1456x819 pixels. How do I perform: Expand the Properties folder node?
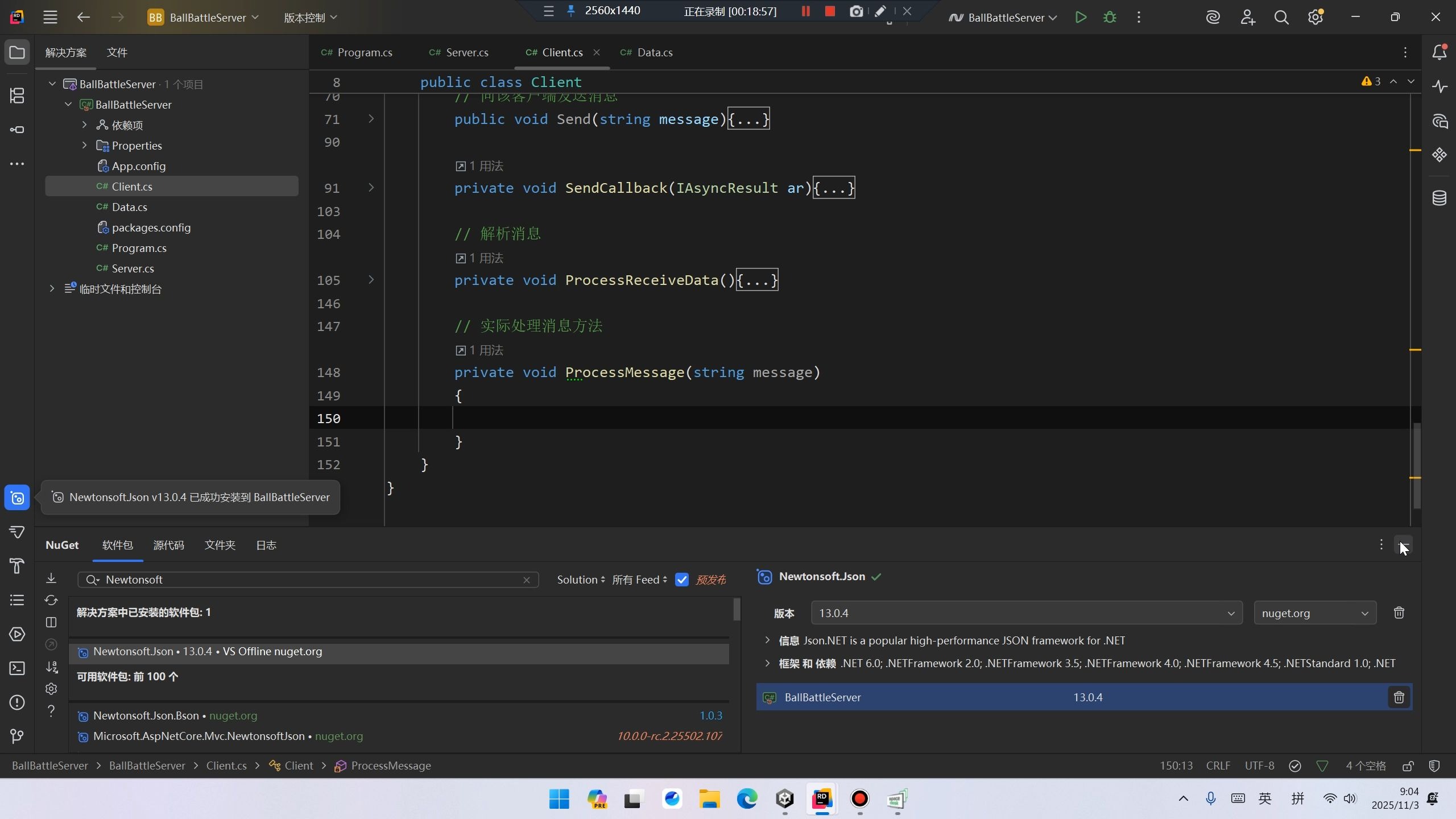pyautogui.click(x=85, y=146)
